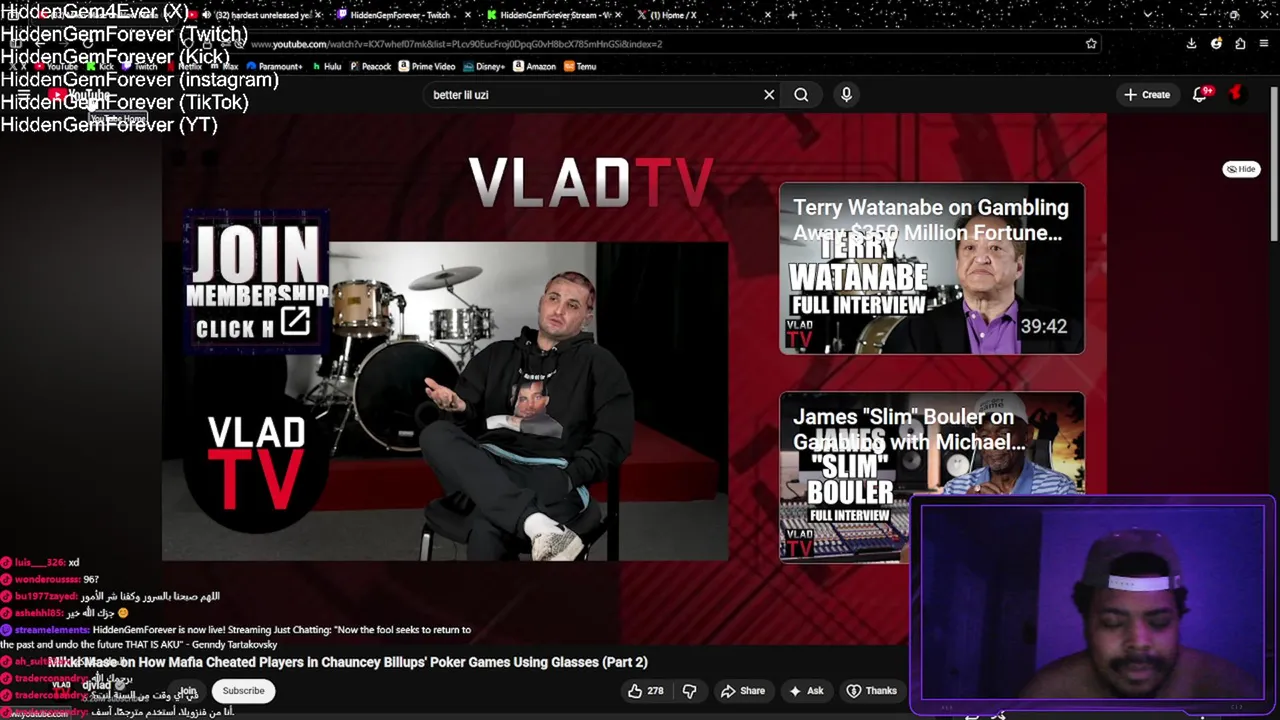Image resolution: width=1280 pixels, height=720 pixels.
Task: Open the Netflix bookmark
Action: [183, 67]
